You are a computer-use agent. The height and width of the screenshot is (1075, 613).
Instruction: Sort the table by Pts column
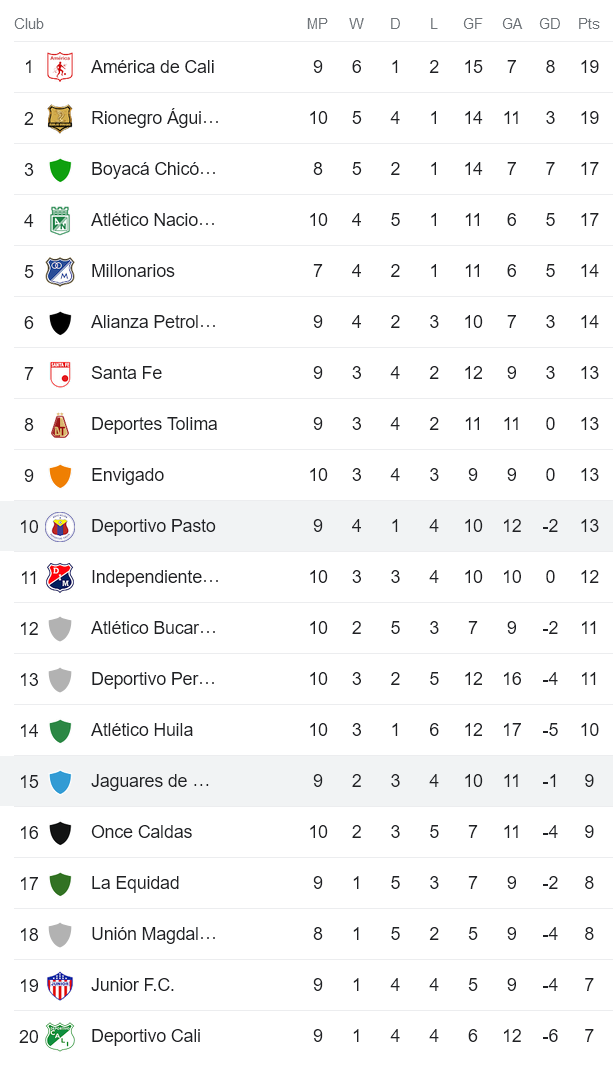pos(587,22)
